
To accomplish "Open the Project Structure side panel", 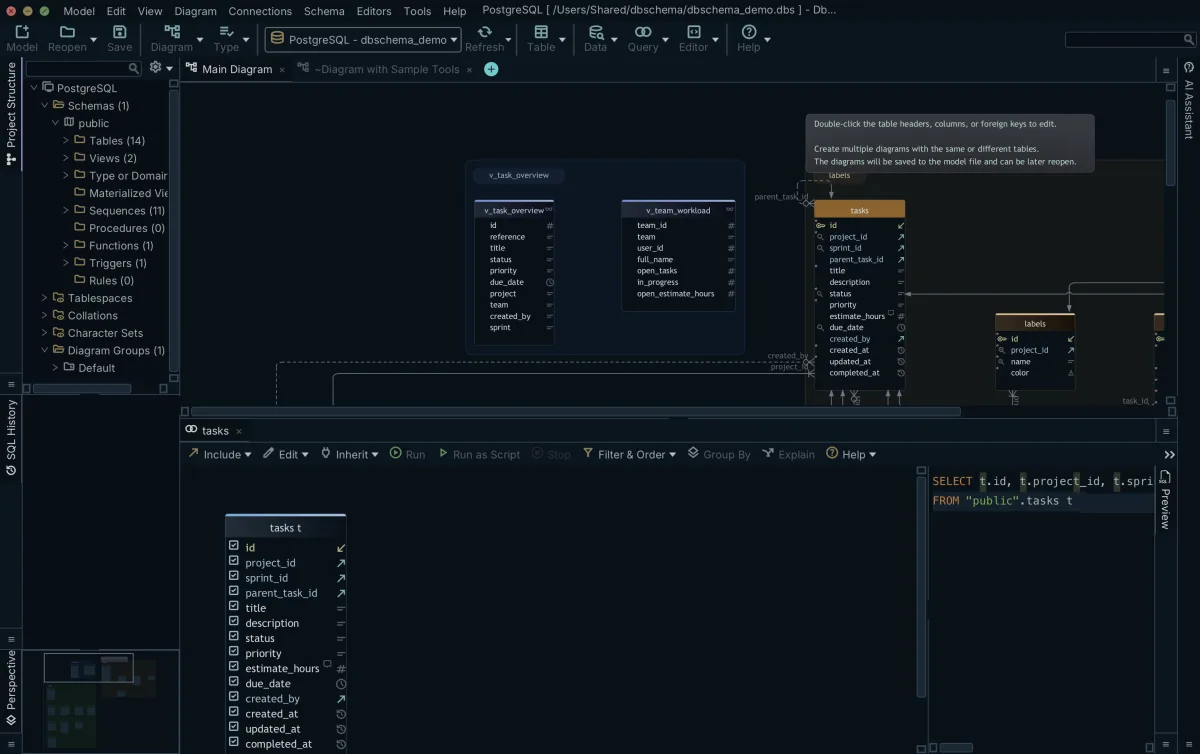I will click(x=11, y=113).
